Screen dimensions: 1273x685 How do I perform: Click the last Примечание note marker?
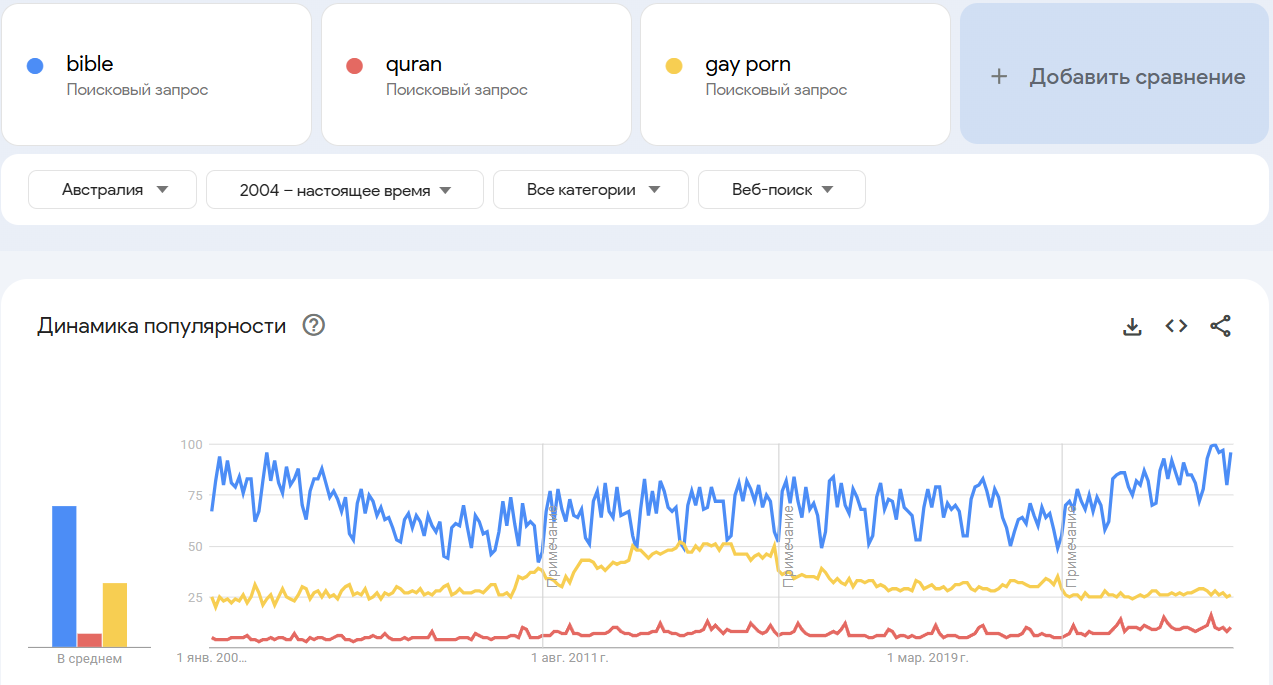pyautogui.click(x=1071, y=545)
